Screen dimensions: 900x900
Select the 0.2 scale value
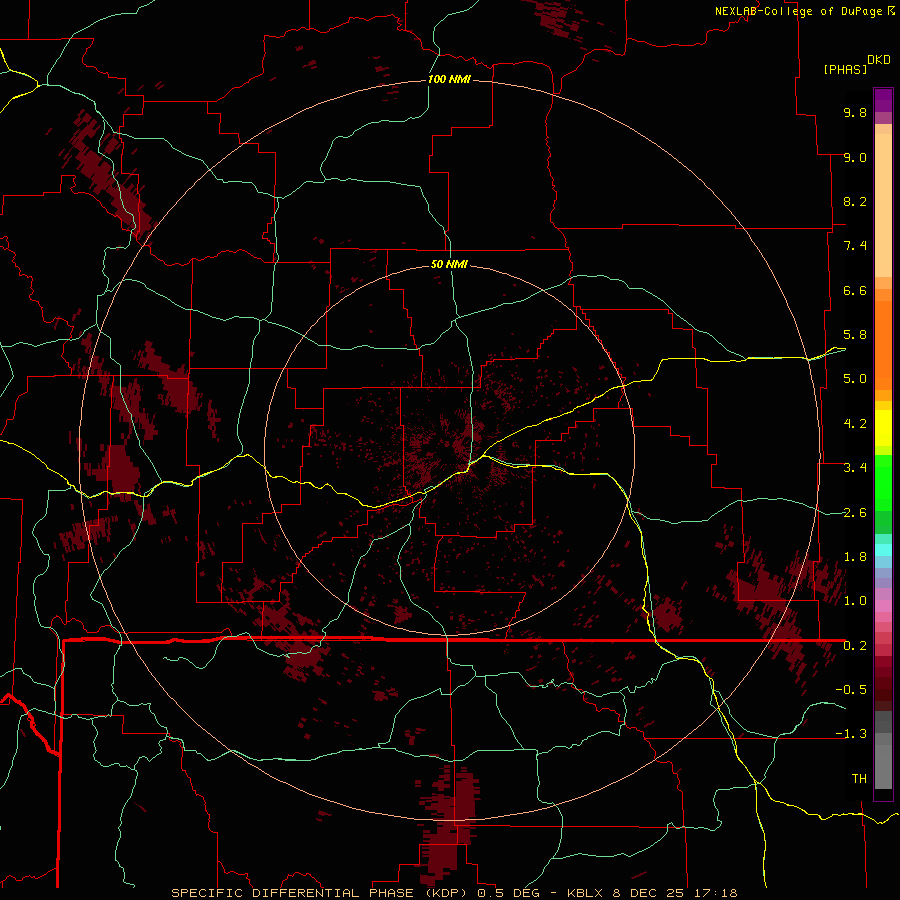point(855,646)
